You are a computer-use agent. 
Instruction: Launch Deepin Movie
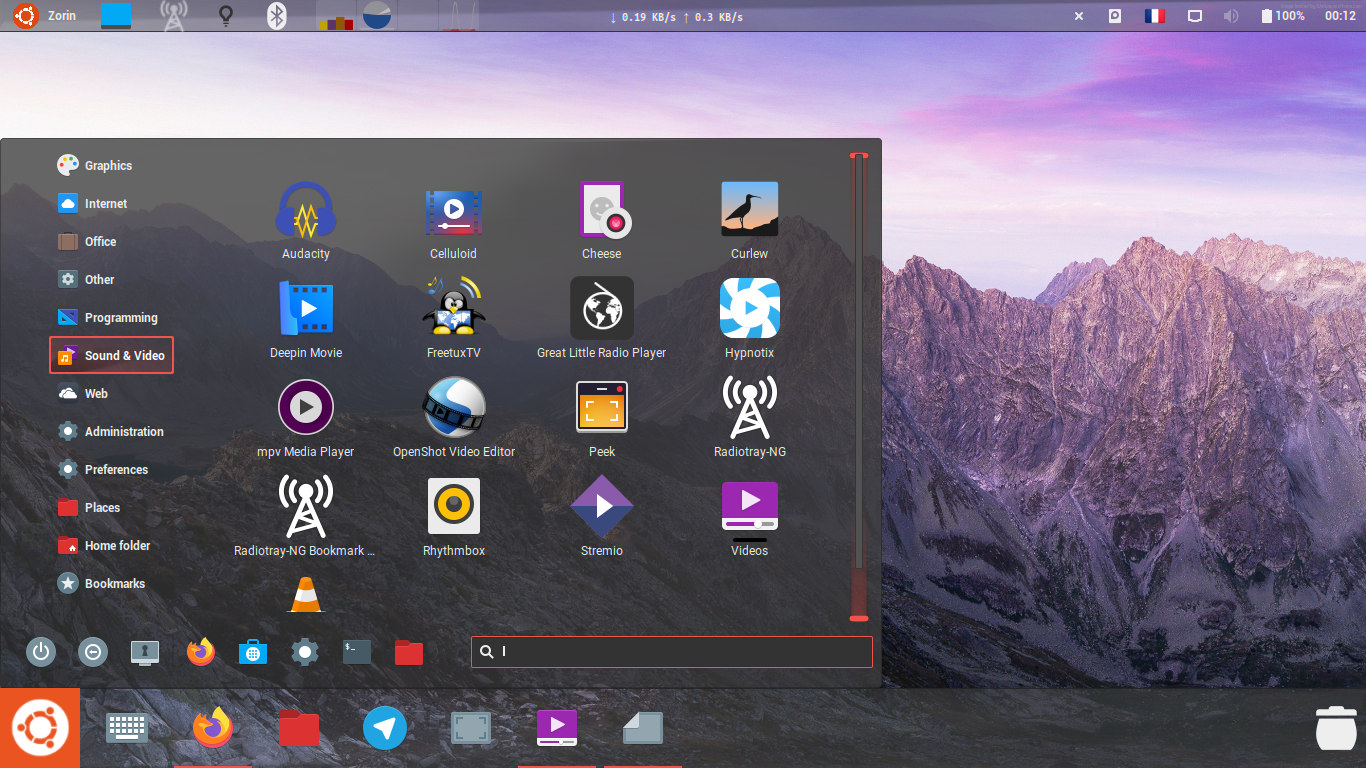pos(305,320)
